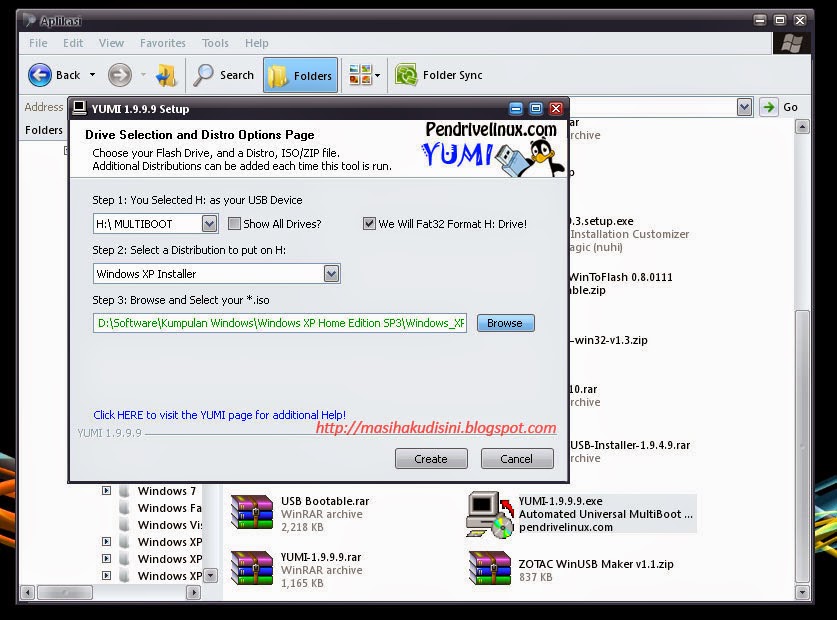This screenshot has width=837, height=620.
Task: Launch Folder Sync from the toolbar
Action: [x=438, y=75]
